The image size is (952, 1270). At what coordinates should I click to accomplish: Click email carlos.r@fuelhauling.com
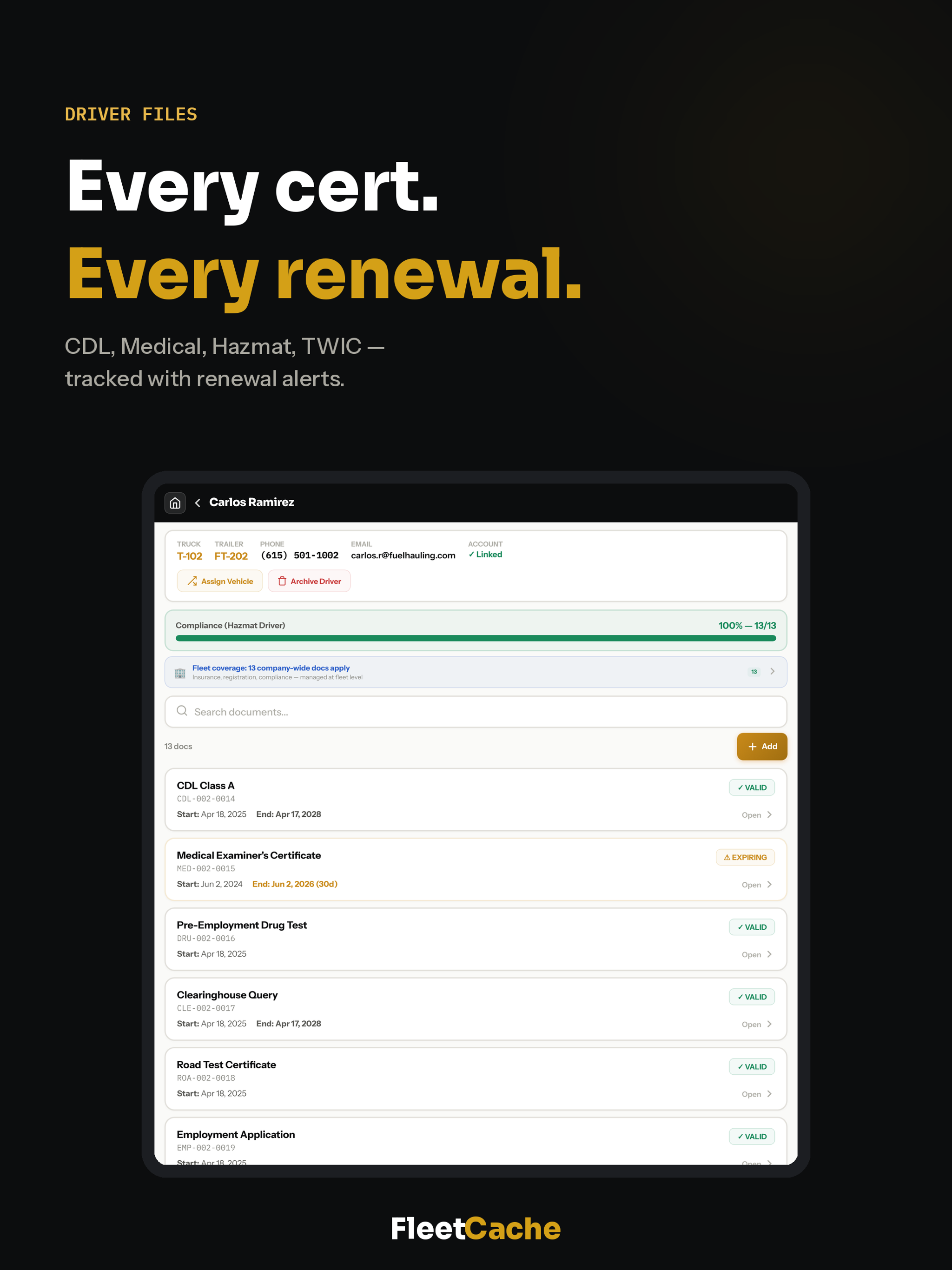(403, 555)
